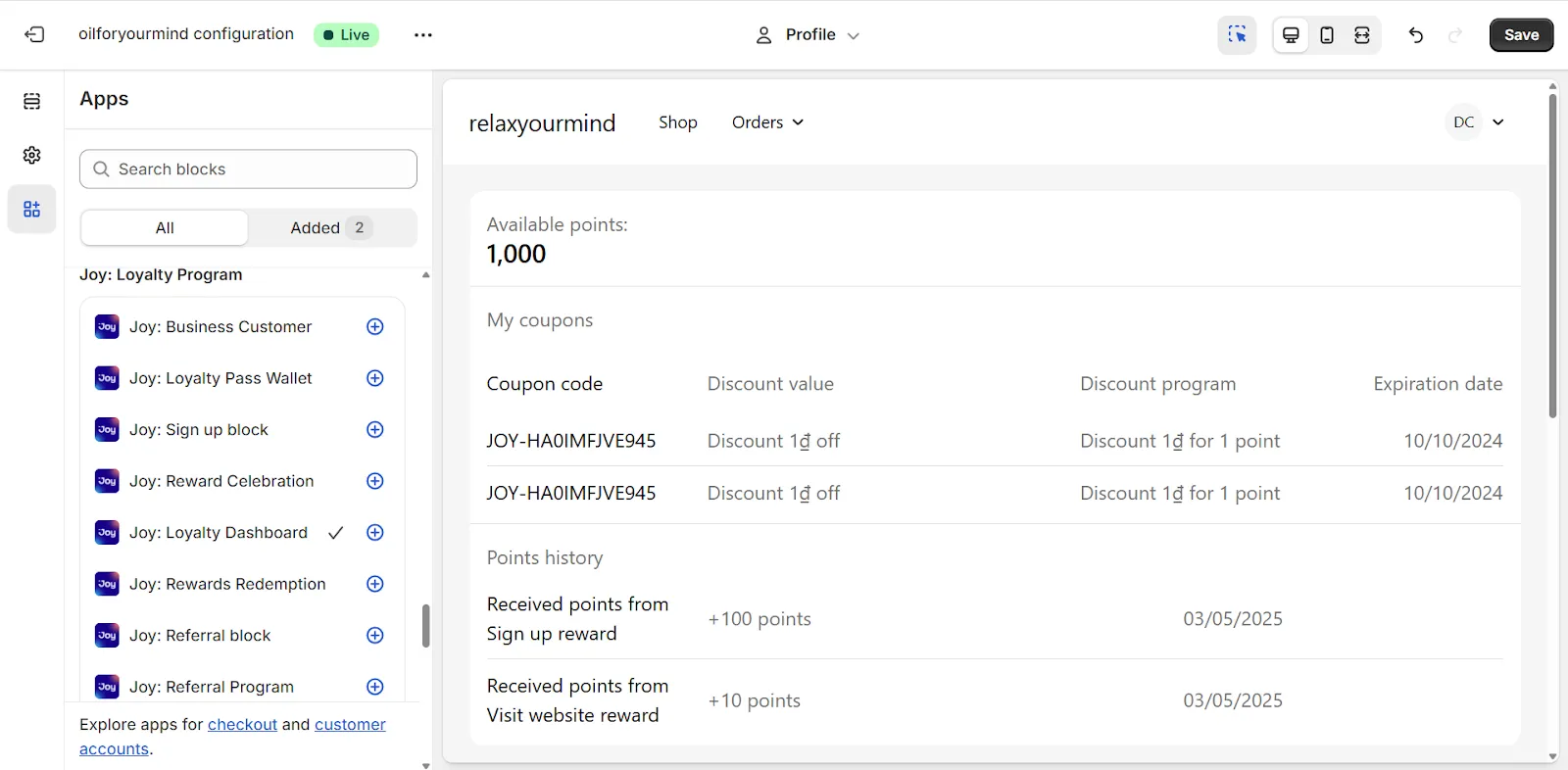Click the My coupons heading
The width and height of the screenshot is (1568, 770).
click(x=540, y=320)
